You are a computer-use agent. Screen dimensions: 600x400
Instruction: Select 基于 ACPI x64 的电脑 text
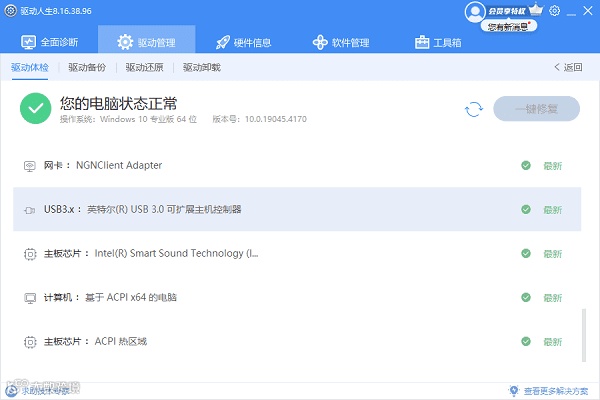[131, 297]
